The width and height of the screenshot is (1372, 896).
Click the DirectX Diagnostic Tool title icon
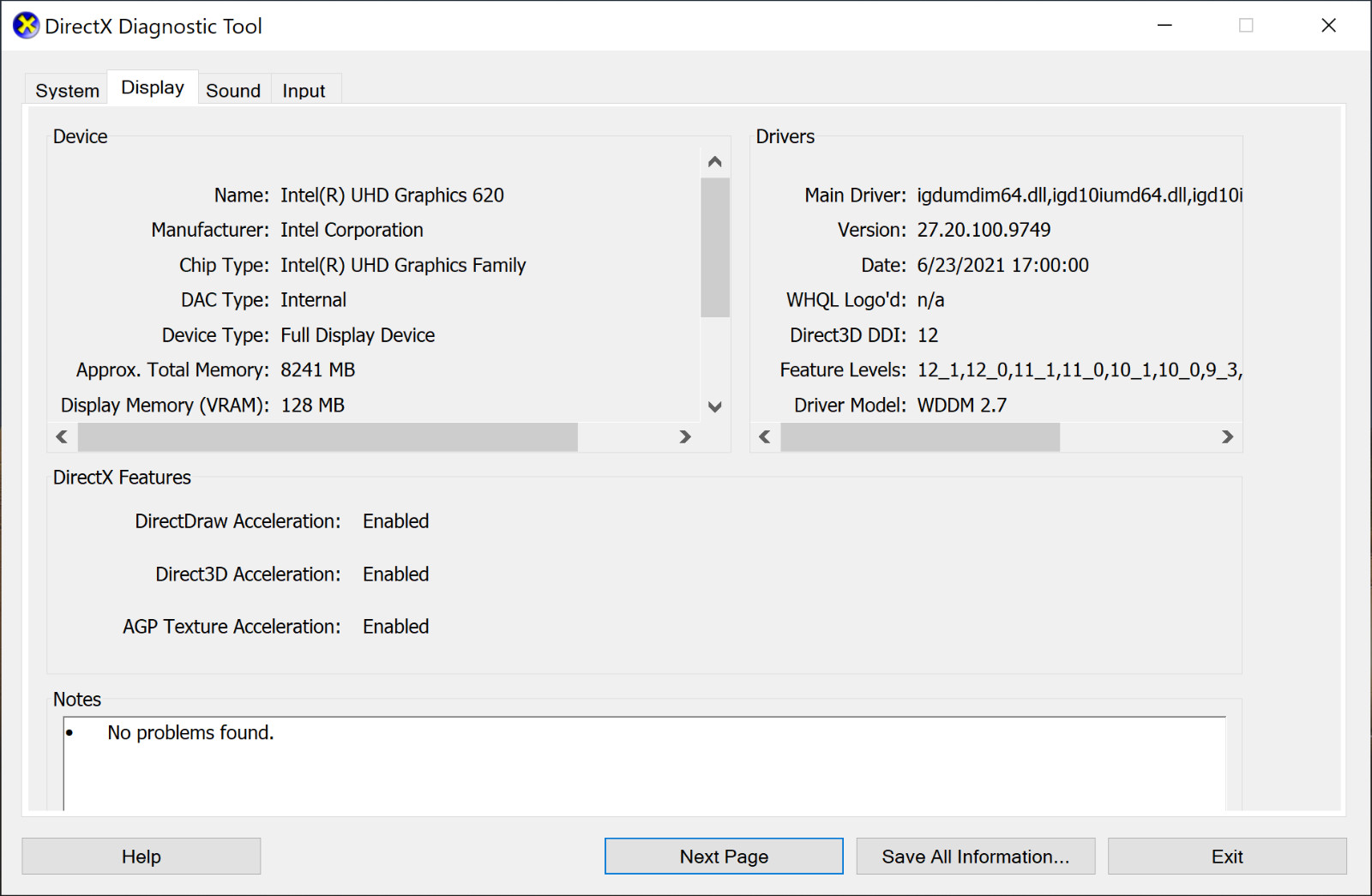26,26
